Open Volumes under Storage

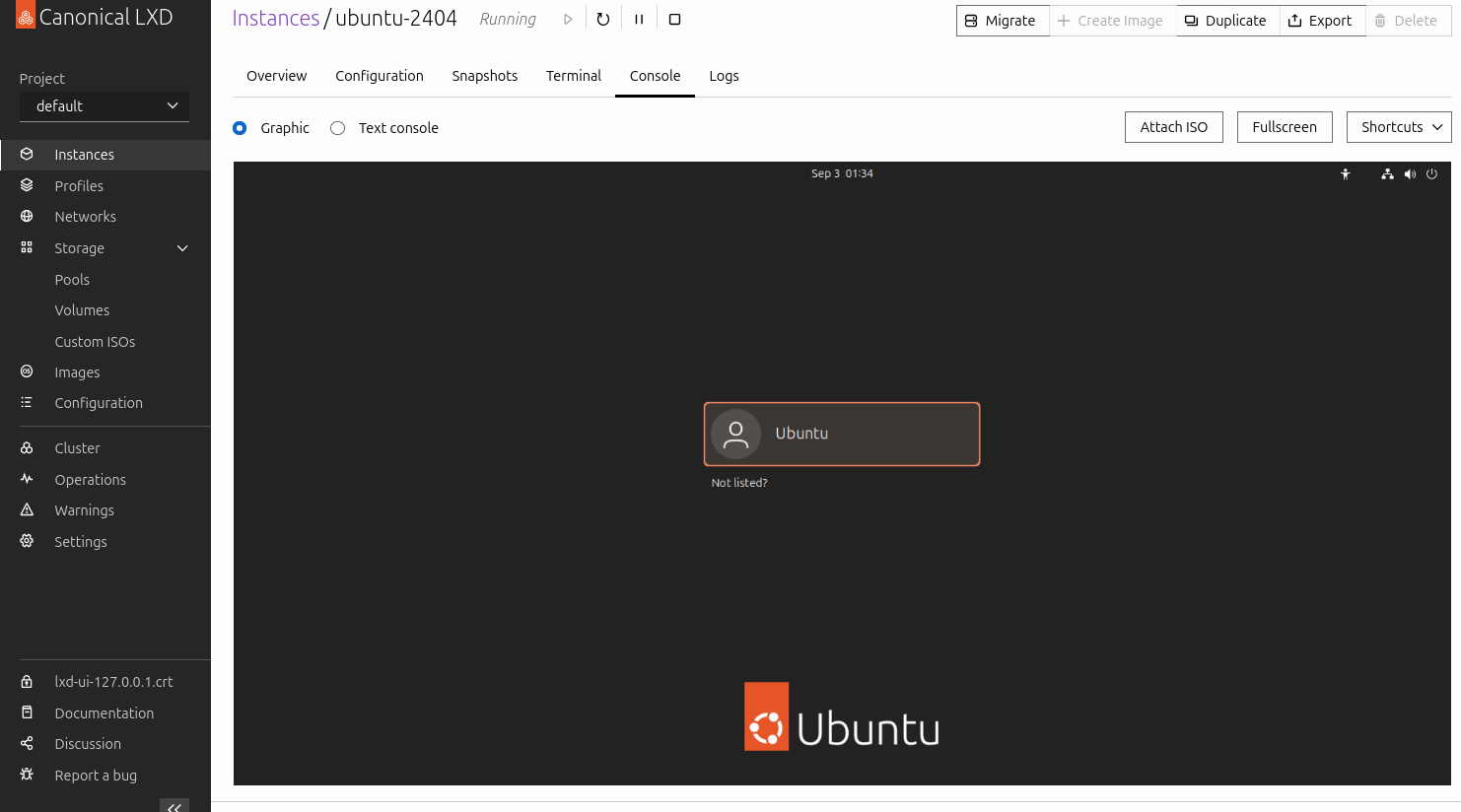82,310
